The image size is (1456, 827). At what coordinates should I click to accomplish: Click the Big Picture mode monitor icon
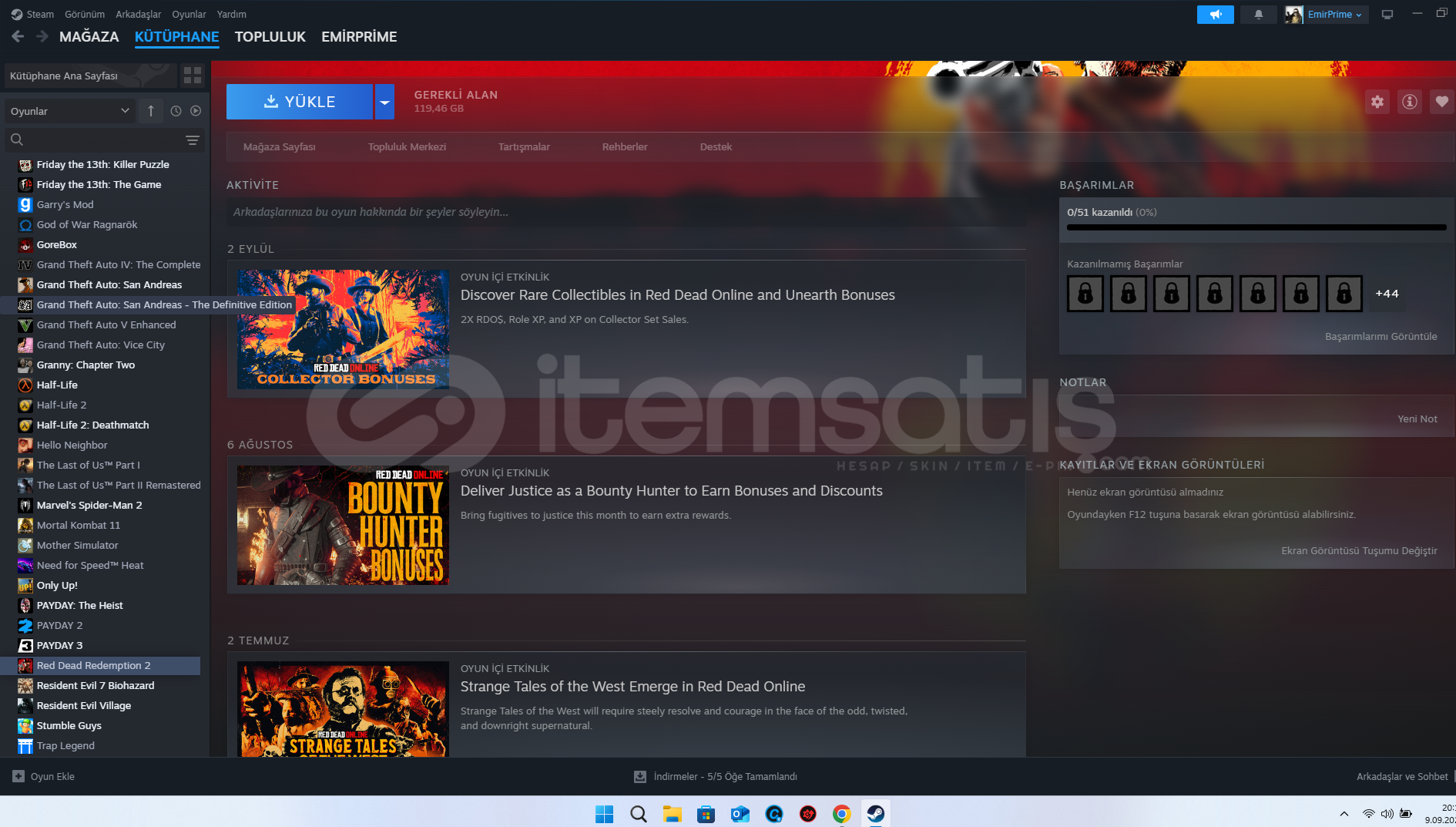click(1387, 15)
